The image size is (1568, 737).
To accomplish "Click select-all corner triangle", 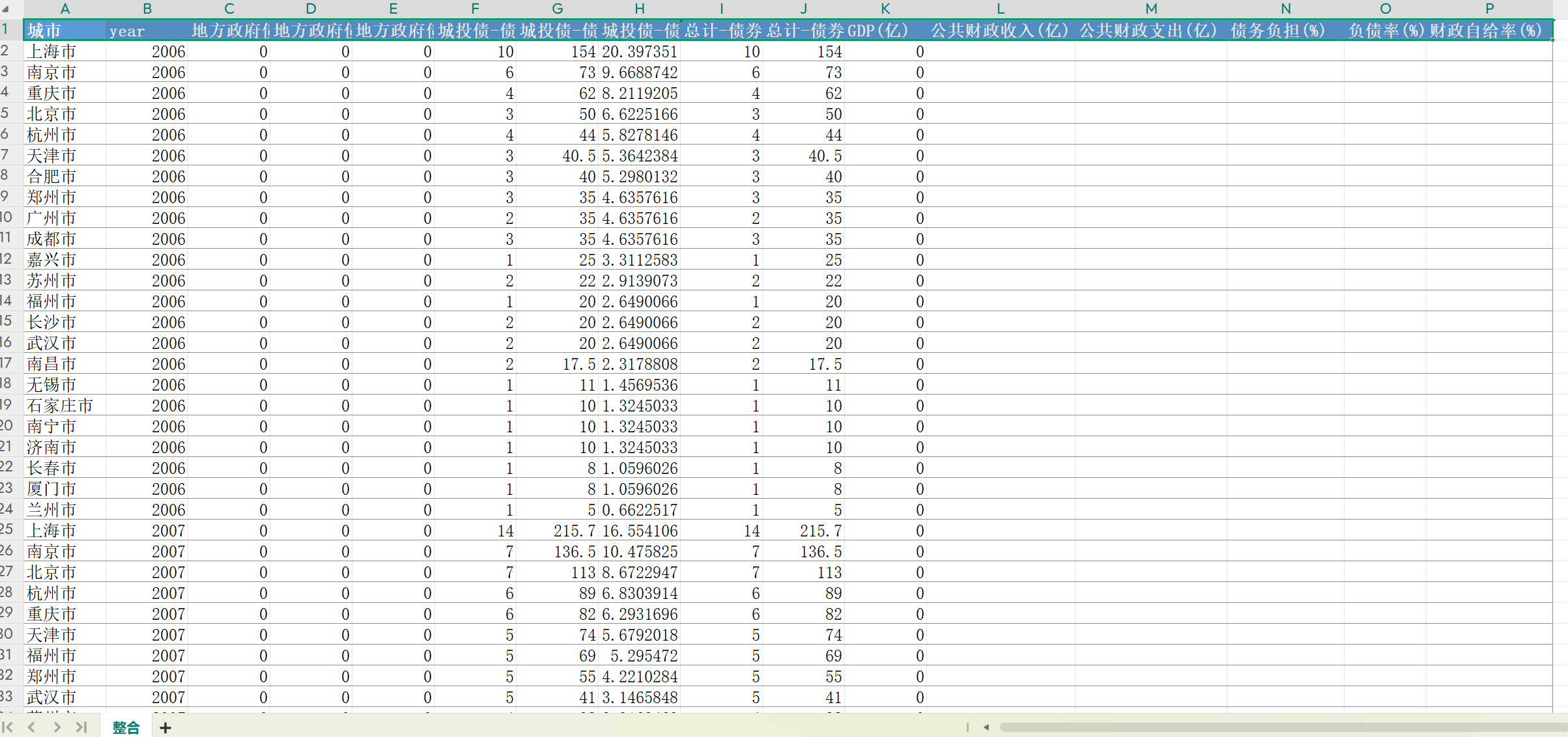I will (x=7, y=9).
